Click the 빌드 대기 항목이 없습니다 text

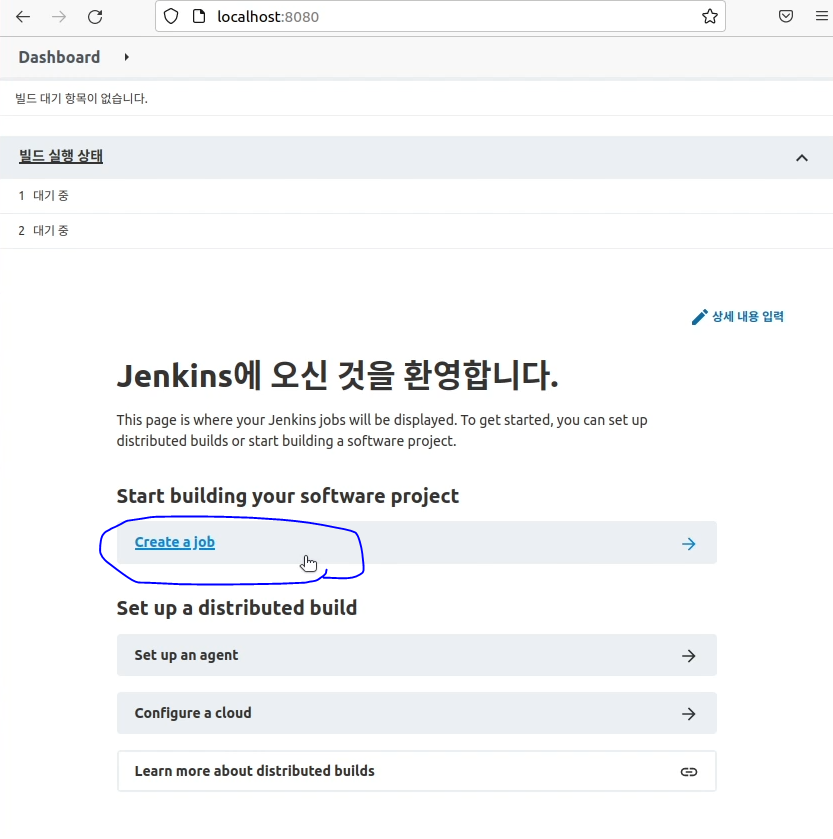[x=81, y=98]
